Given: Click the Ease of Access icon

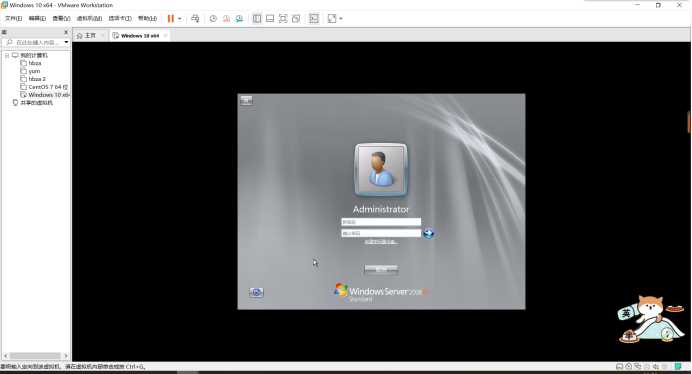Looking at the screenshot, I should [256, 292].
